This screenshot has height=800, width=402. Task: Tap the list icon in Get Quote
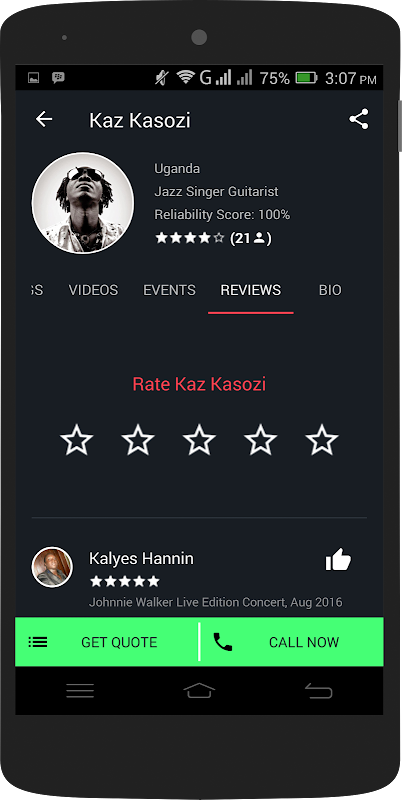click(38, 642)
